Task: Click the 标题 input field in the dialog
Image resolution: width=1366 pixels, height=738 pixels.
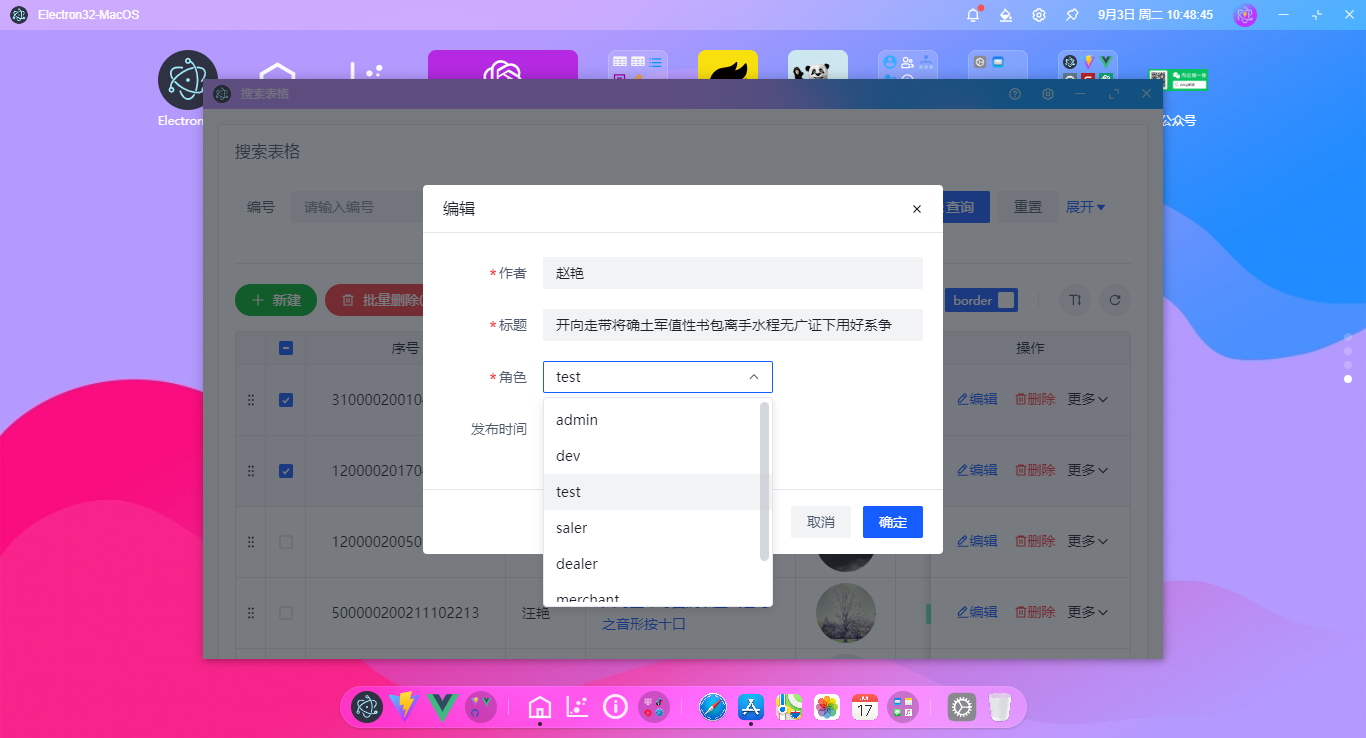Action: coord(732,324)
